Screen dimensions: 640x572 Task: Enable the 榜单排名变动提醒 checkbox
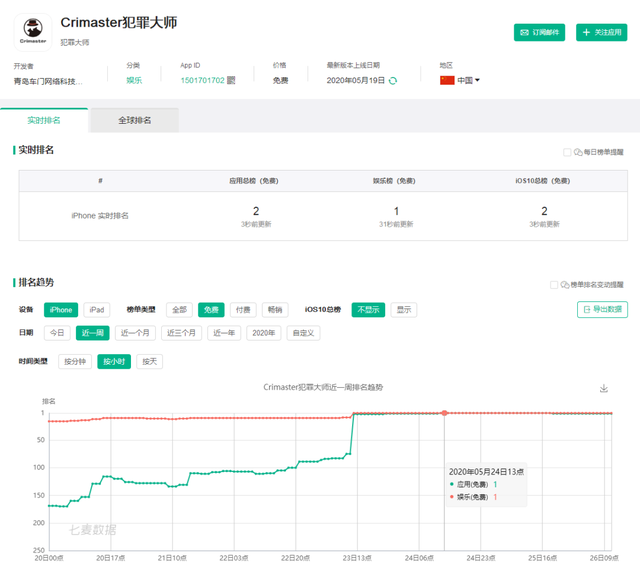554,285
